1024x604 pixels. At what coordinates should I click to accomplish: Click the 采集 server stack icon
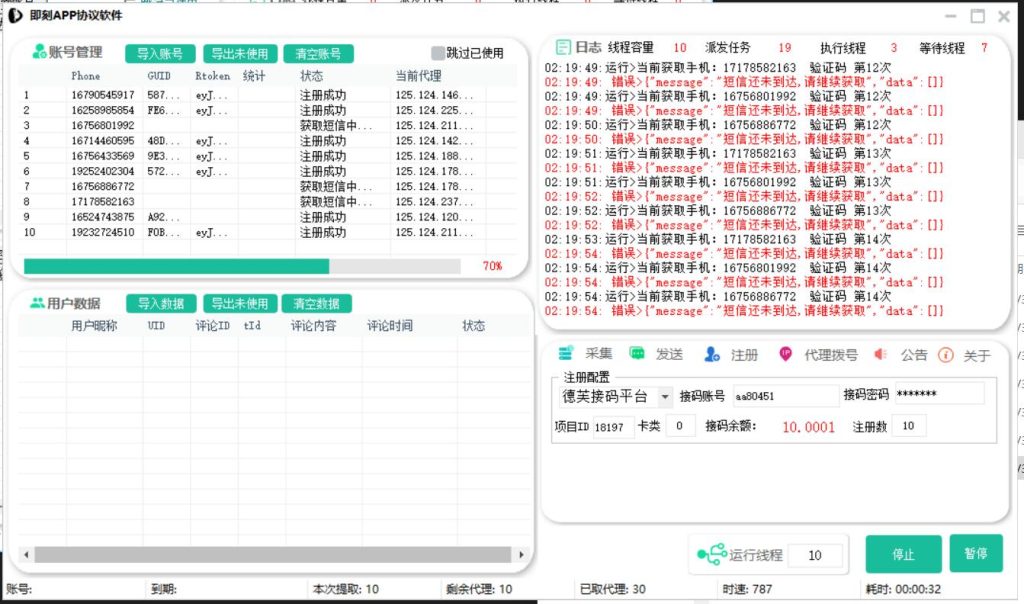click(566, 354)
